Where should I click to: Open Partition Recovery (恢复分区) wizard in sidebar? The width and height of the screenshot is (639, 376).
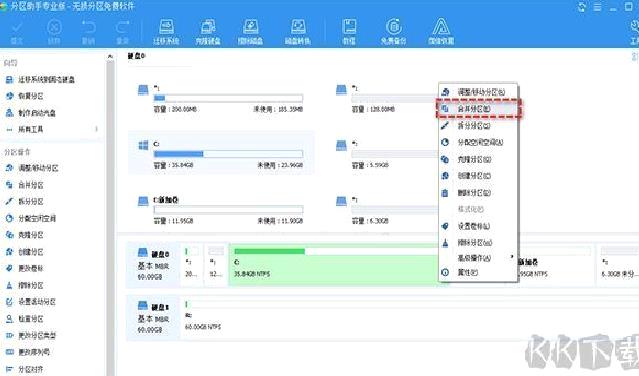(x=24, y=96)
